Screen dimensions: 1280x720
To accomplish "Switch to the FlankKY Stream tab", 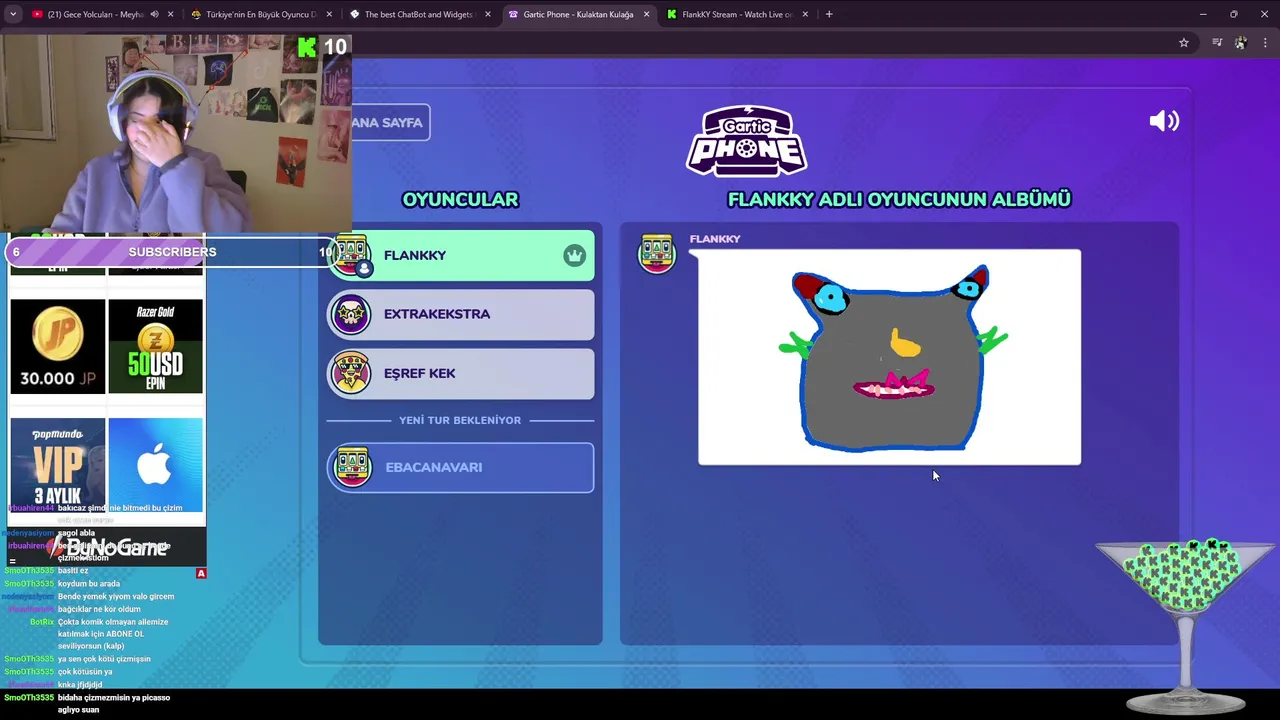I will (x=737, y=14).
